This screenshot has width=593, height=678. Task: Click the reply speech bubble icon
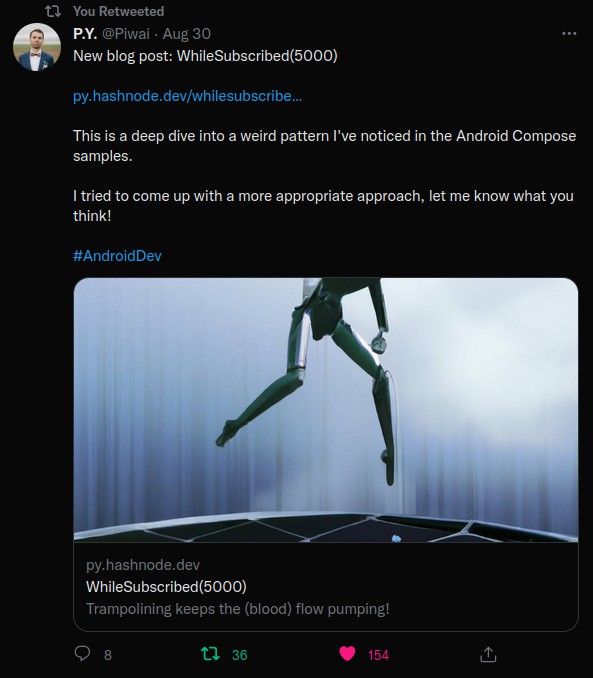point(82,654)
